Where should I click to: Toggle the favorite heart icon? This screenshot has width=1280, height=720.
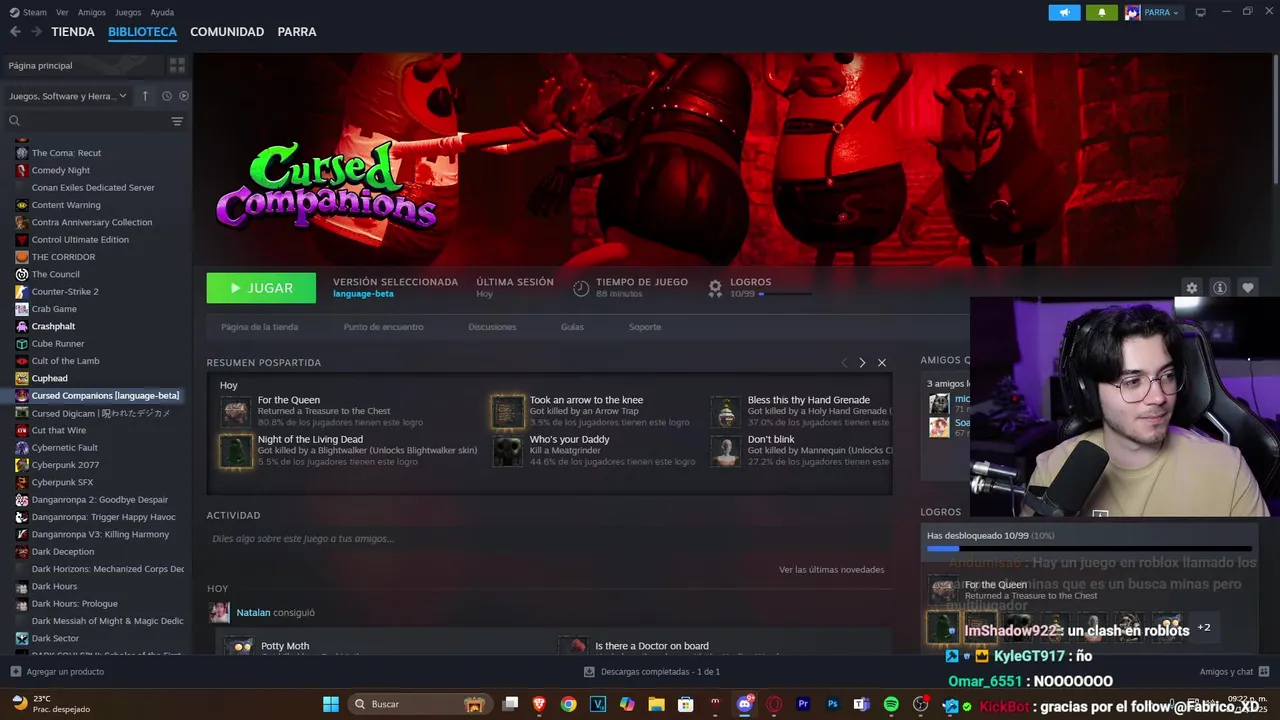tap(1248, 288)
